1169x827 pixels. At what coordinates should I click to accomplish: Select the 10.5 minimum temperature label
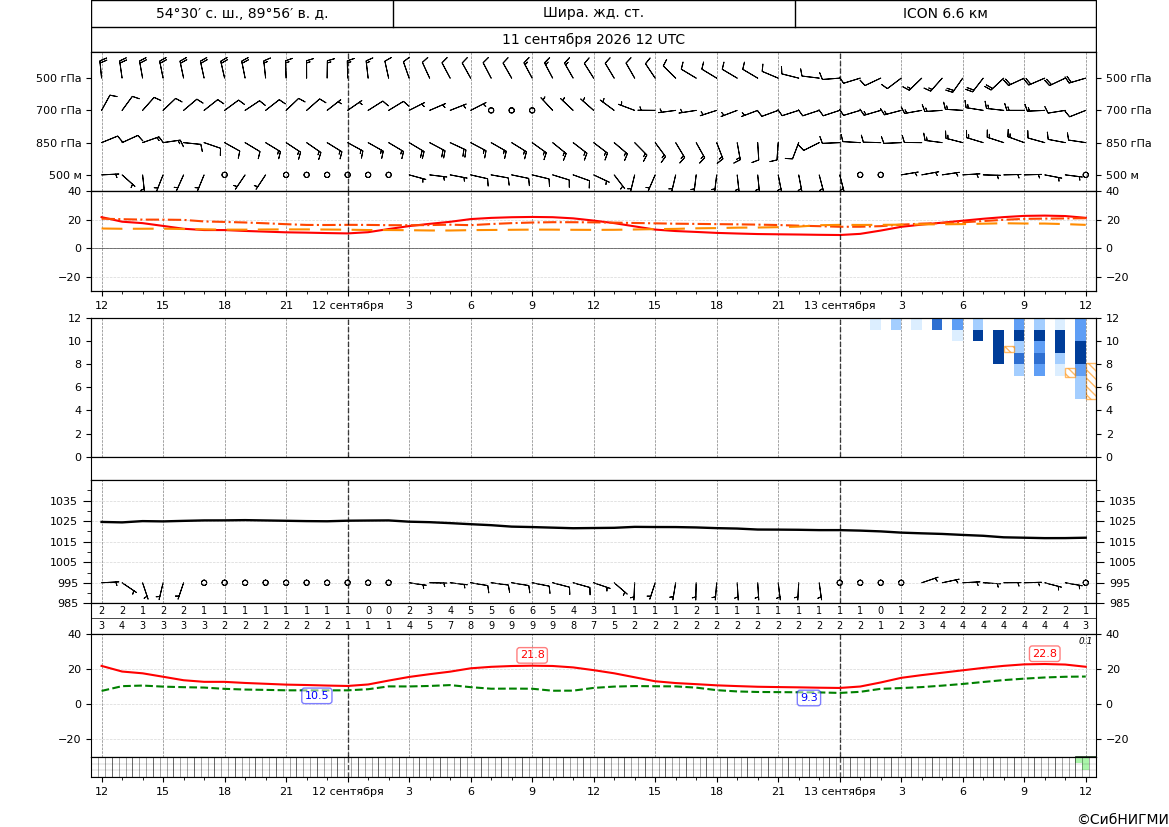pos(316,696)
